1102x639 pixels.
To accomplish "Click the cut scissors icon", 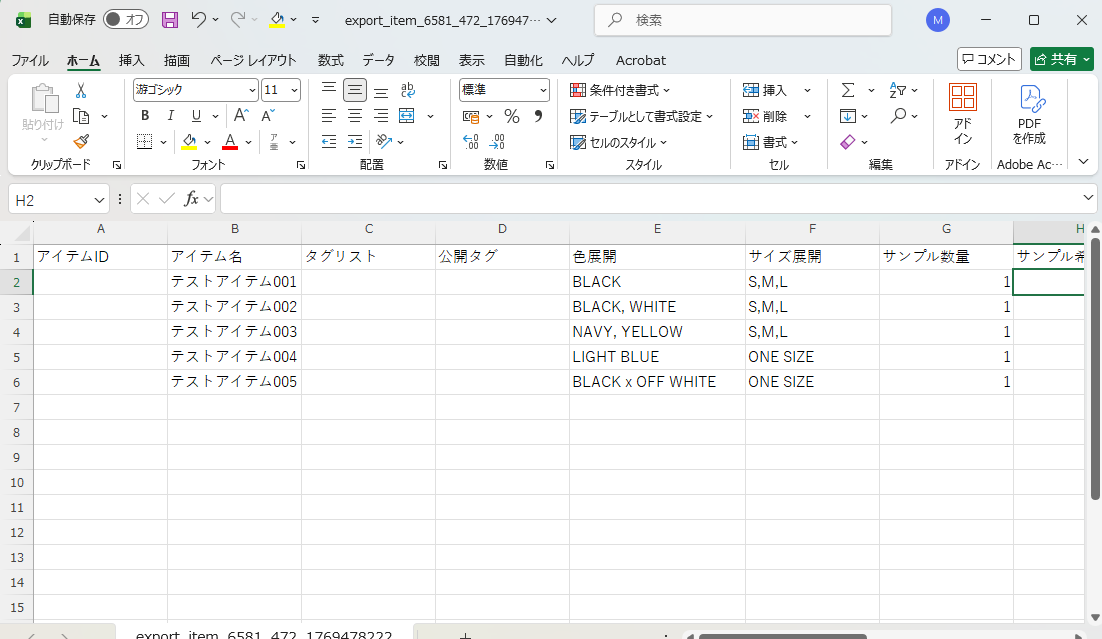I will point(81,90).
